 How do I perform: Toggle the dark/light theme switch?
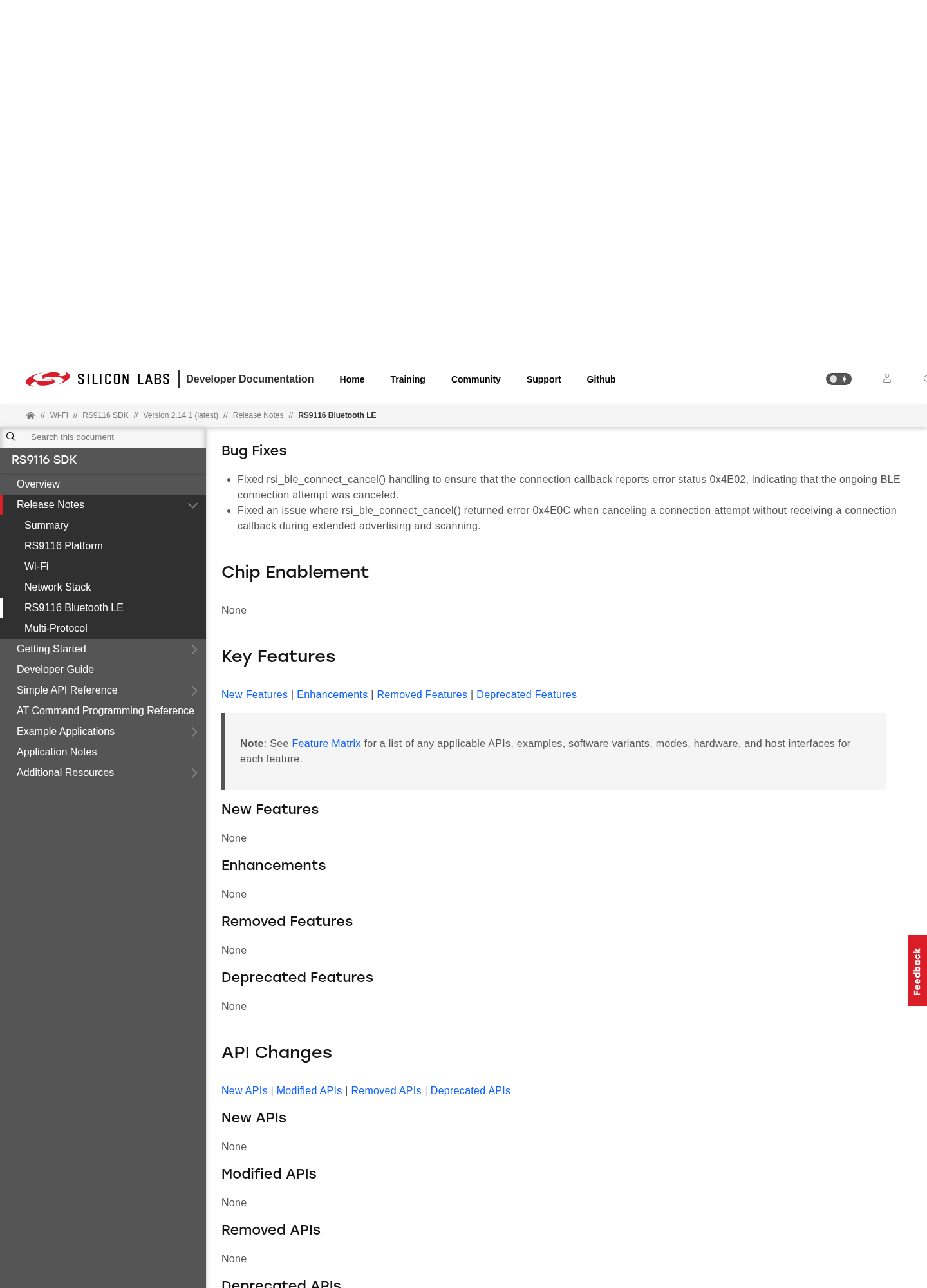(x=838, y=379)
